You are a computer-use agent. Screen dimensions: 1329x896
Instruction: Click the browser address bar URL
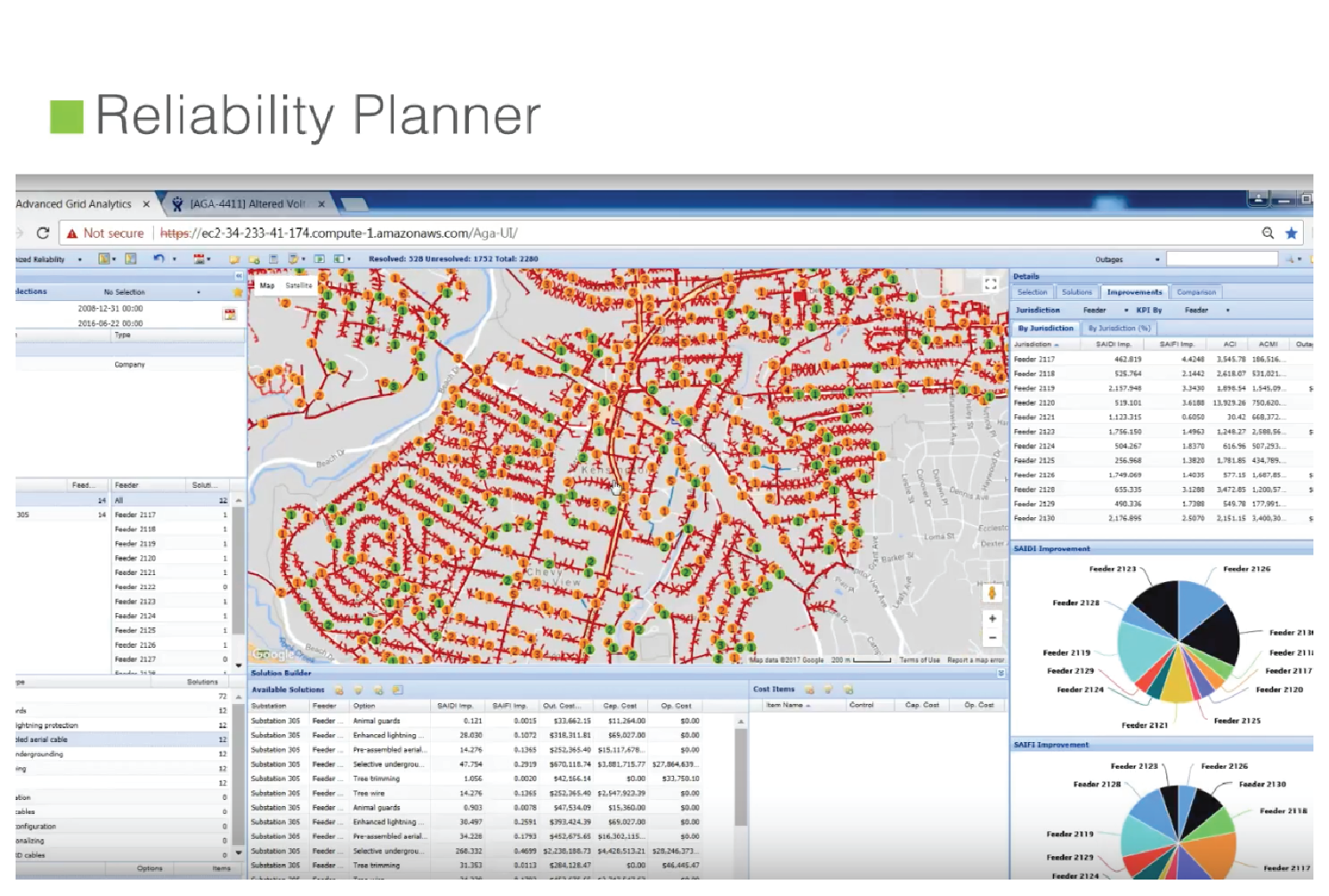339,233
